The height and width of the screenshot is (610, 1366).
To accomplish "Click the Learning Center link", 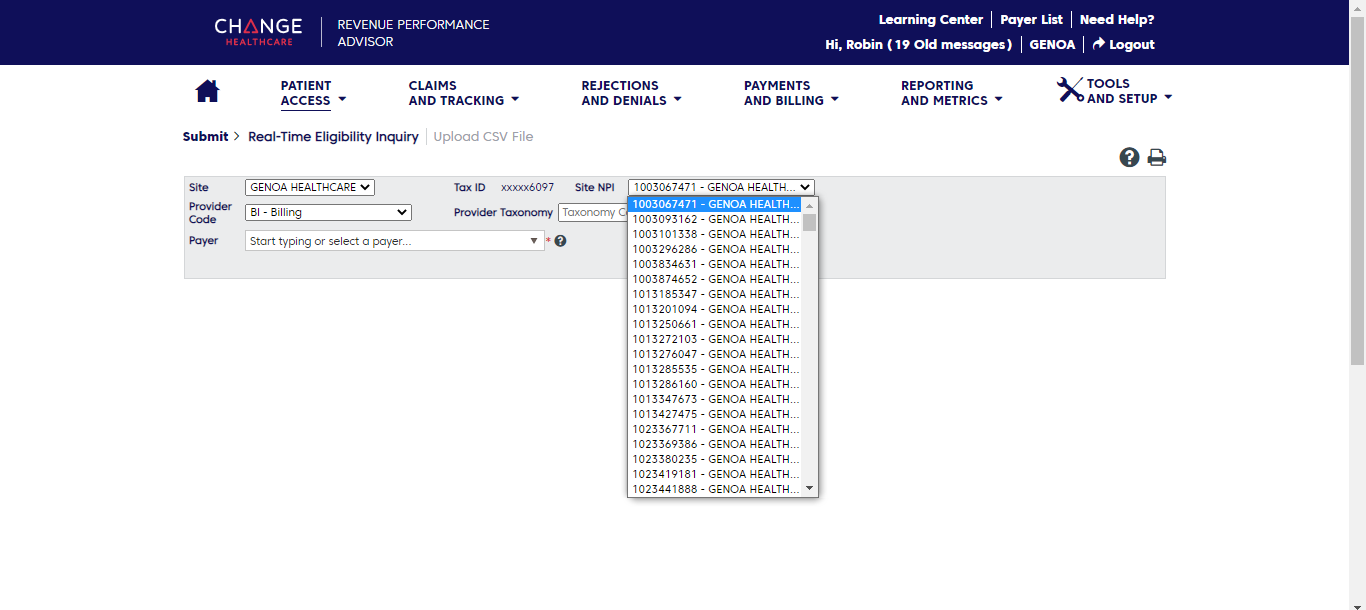I will pyautogui.click(x=930, y=20).
